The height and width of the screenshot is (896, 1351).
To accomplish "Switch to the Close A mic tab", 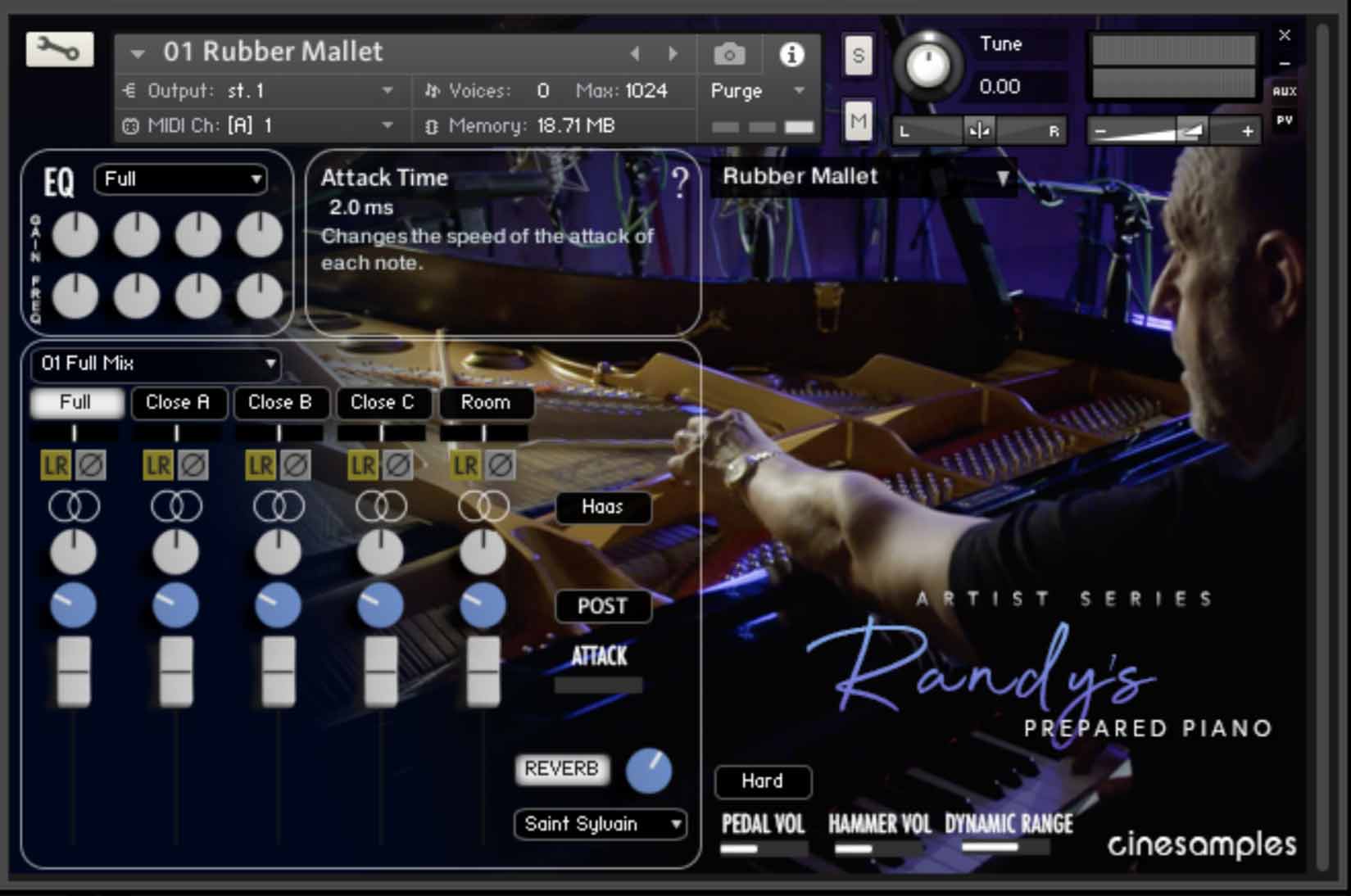I will (179, 403).
